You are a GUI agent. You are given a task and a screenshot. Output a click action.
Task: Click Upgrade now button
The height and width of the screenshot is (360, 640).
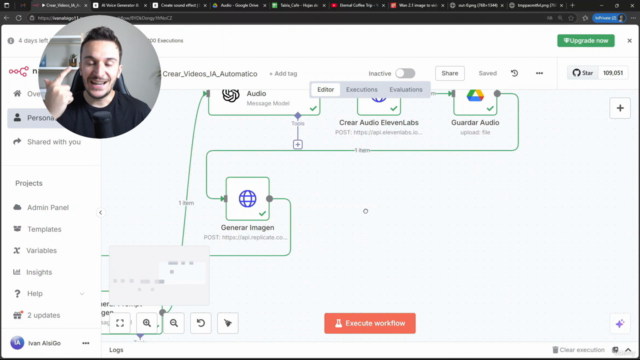586,41
